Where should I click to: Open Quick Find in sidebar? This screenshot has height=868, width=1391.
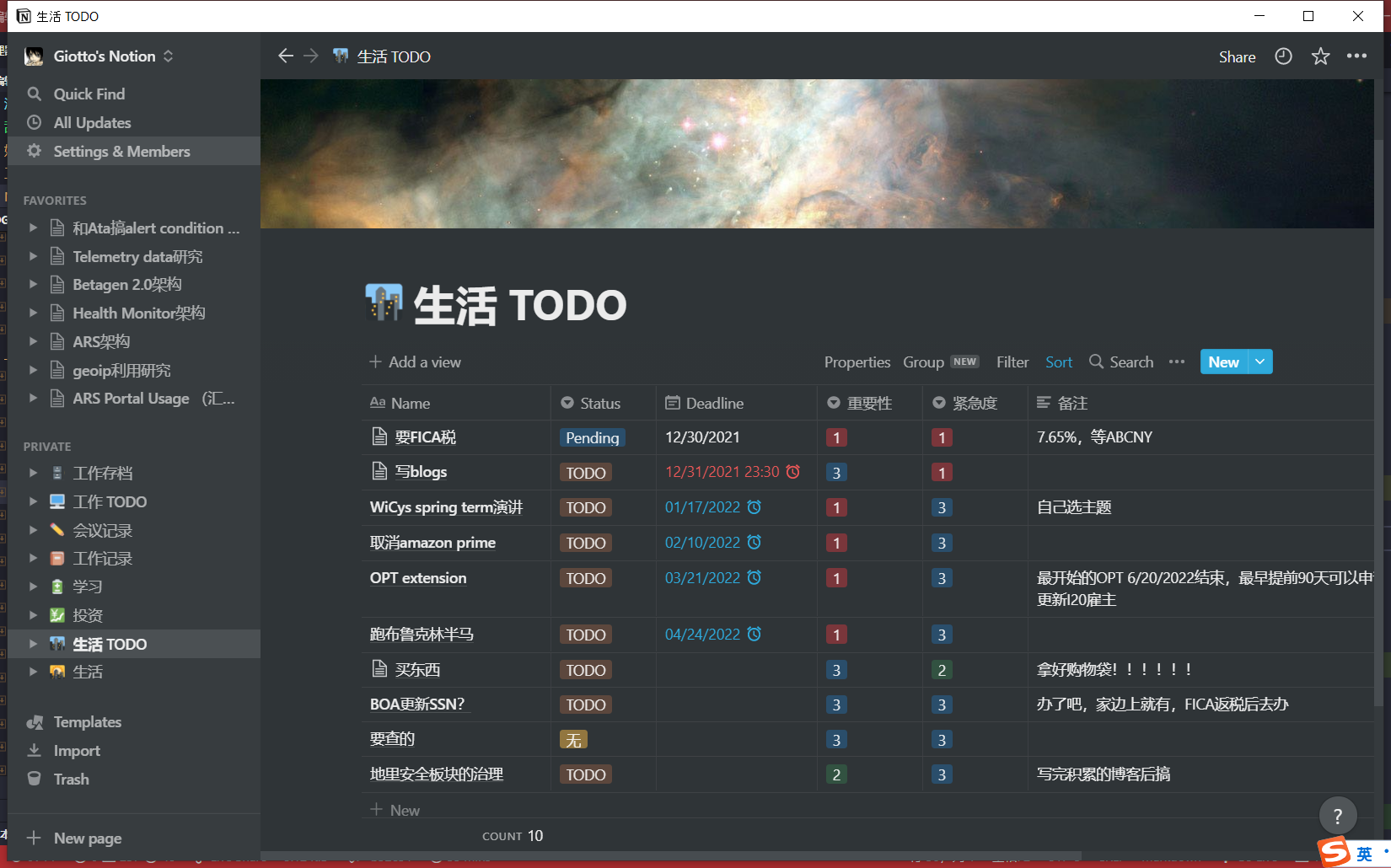pos(89,94)
